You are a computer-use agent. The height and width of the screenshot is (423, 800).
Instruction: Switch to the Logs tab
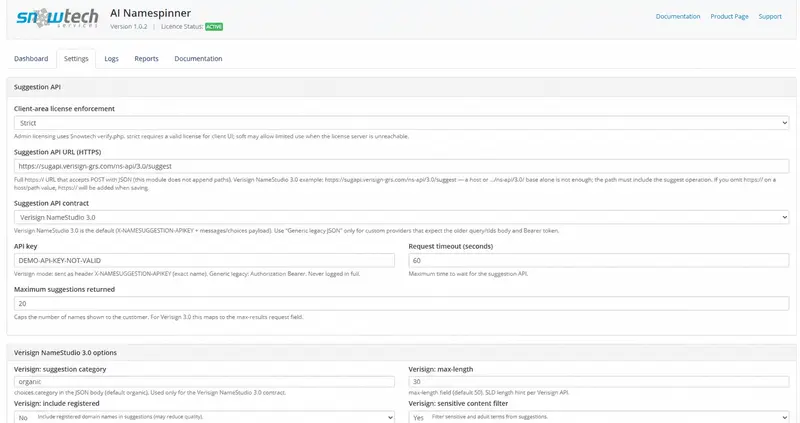click(111, 59)
